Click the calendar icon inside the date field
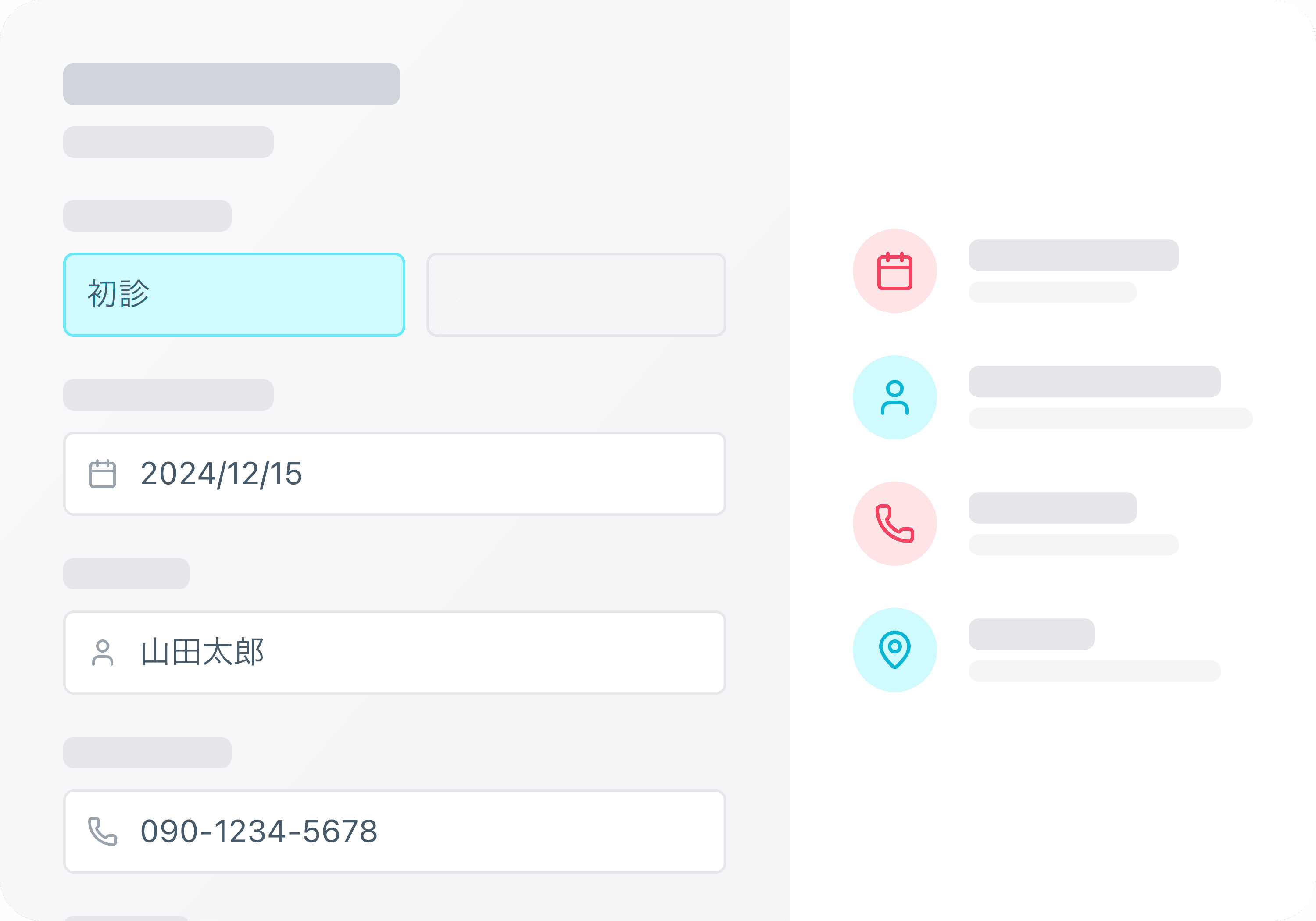 [x=103, y=473]
